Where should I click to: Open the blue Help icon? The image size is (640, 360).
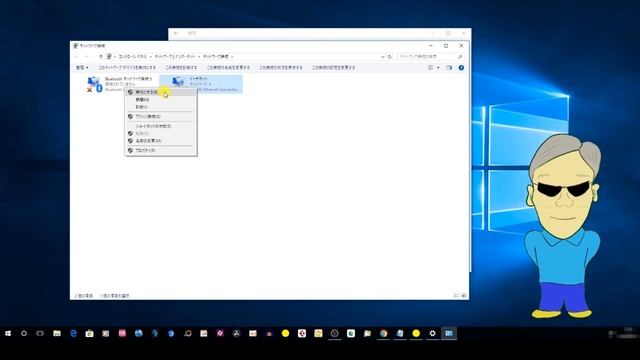461,68
